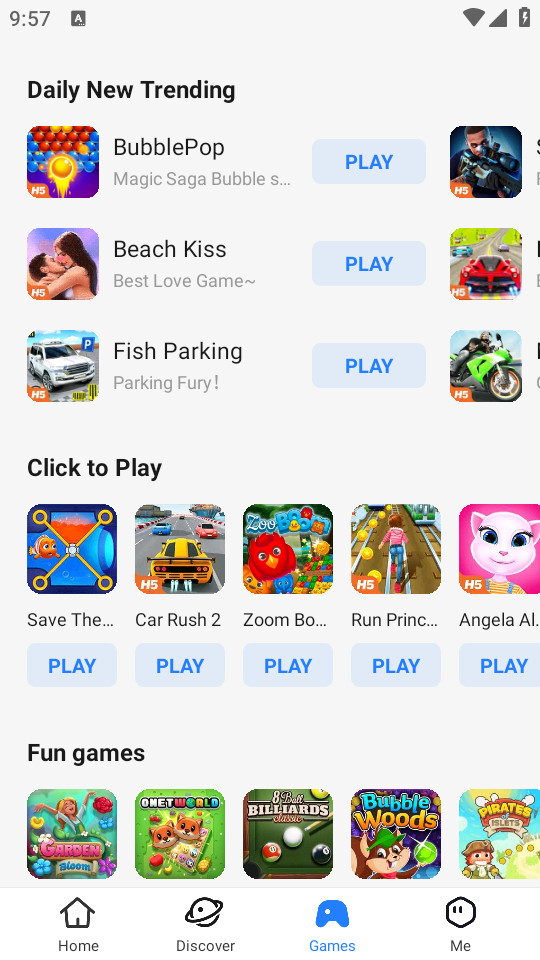The image size is (540, 960).
Task: Click PLAY next to BubblePop
Action: click(x=369, y=162)
